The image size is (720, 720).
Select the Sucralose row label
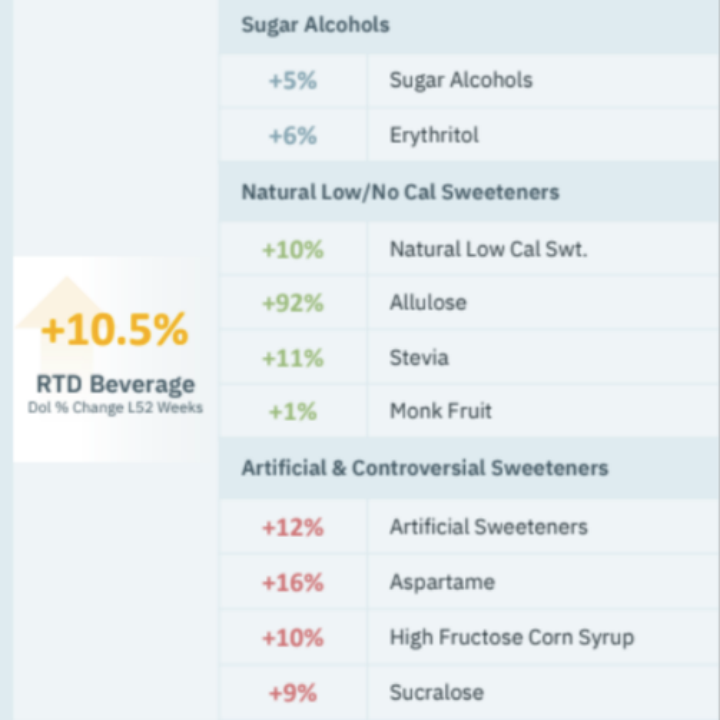pyautogui.click(x=437, y=692)
